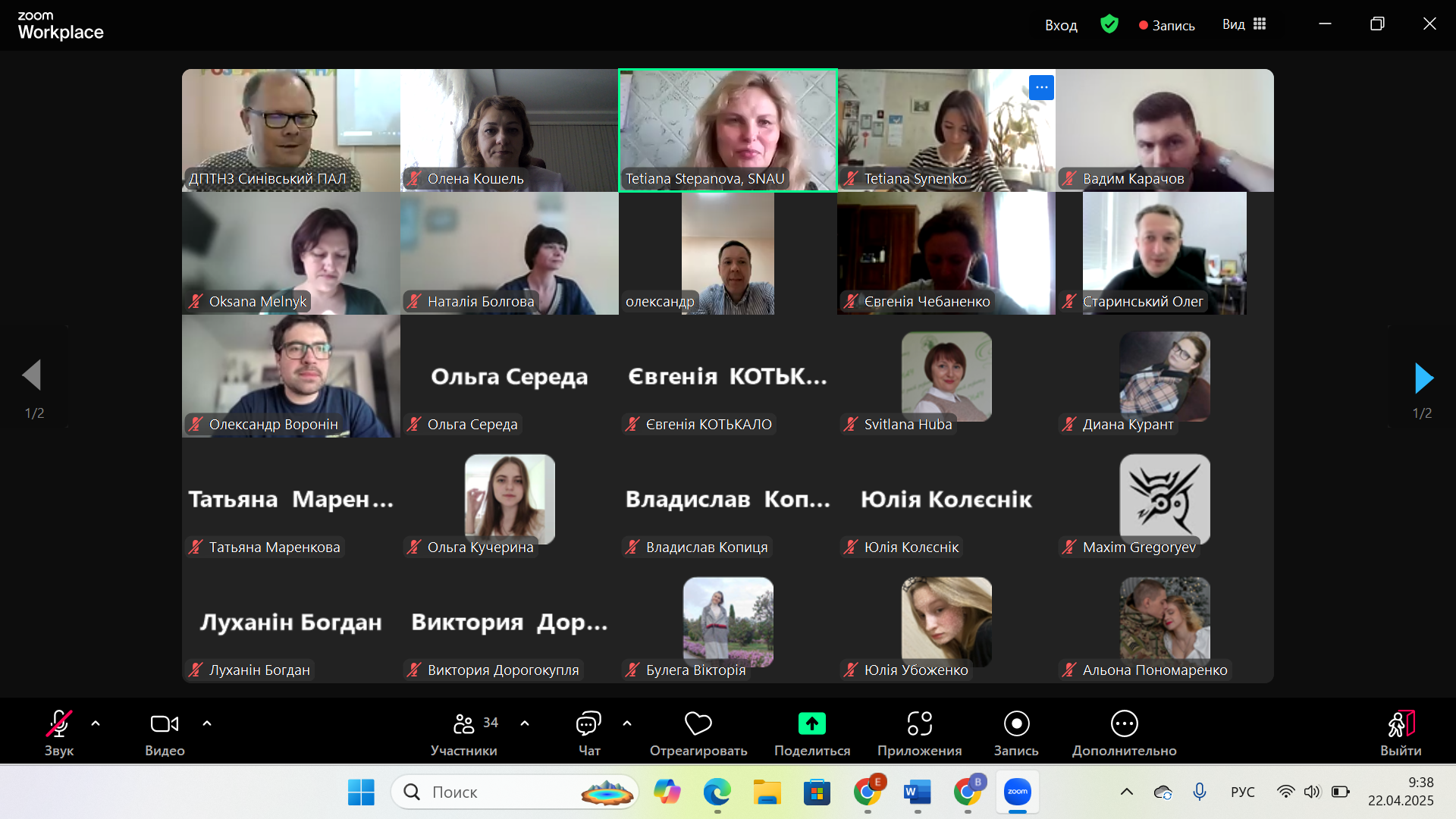
Task: Select Вадим Карачов video tile
Action: (x=1165, y=130)
